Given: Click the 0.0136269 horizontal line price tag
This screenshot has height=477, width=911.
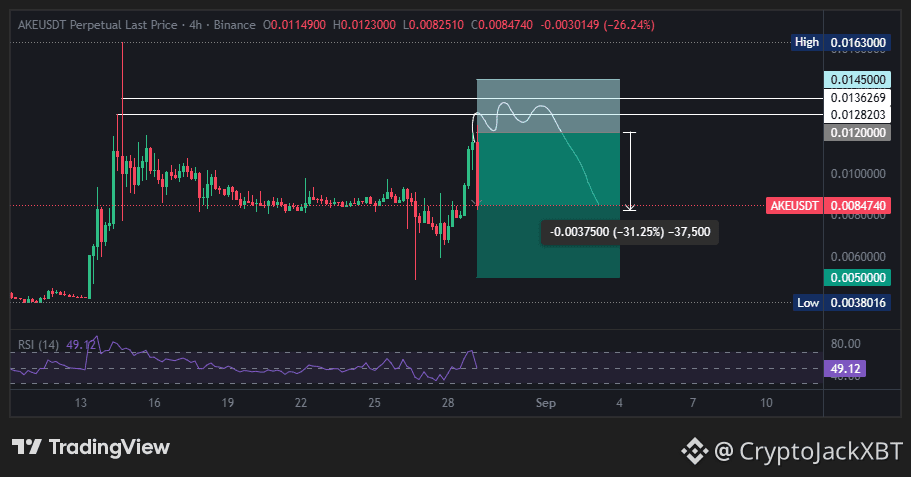Looking at the screenshot, I should pyautogui.click(x=858, y=98).
